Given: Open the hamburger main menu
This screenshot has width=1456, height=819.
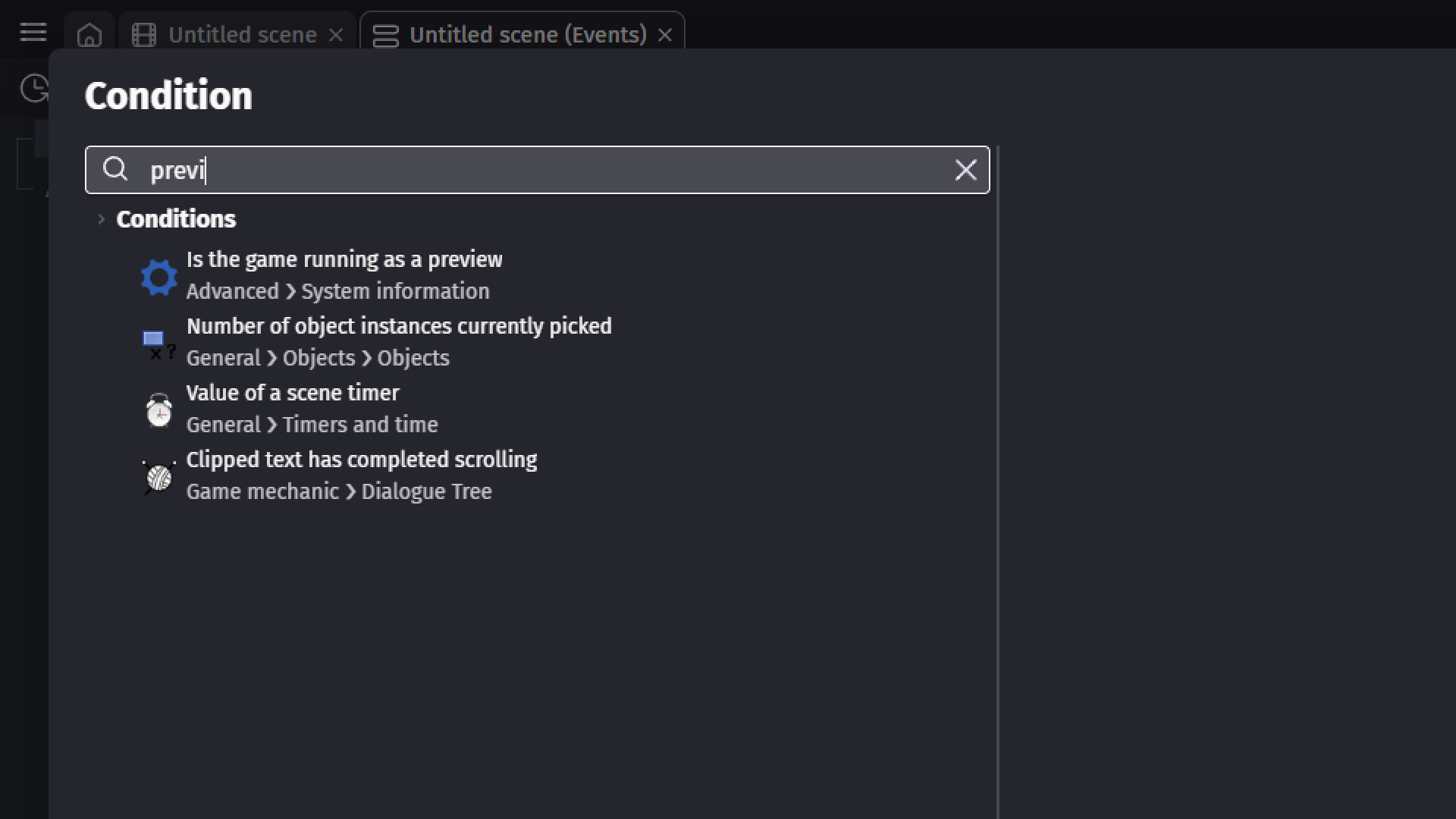Looking at the screenshot, I should click(x=33, y=33).
